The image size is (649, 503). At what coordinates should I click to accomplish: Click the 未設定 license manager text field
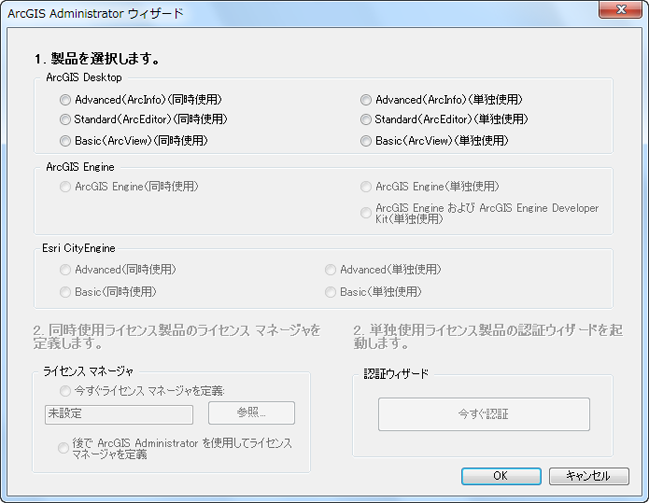pyautogui.click(x=119, y=414)
